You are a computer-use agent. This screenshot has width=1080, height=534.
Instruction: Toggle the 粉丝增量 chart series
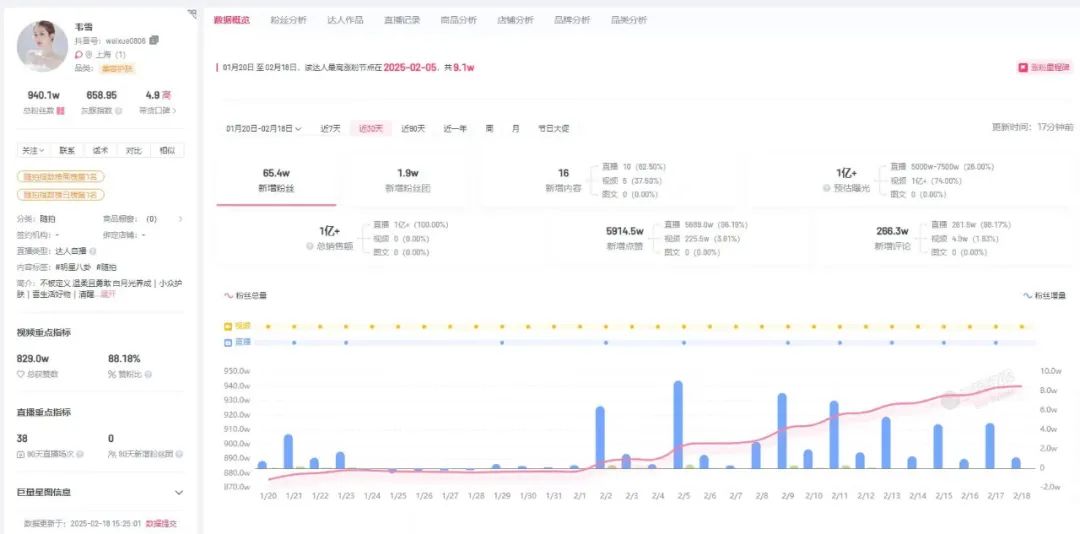point(1044,296)
